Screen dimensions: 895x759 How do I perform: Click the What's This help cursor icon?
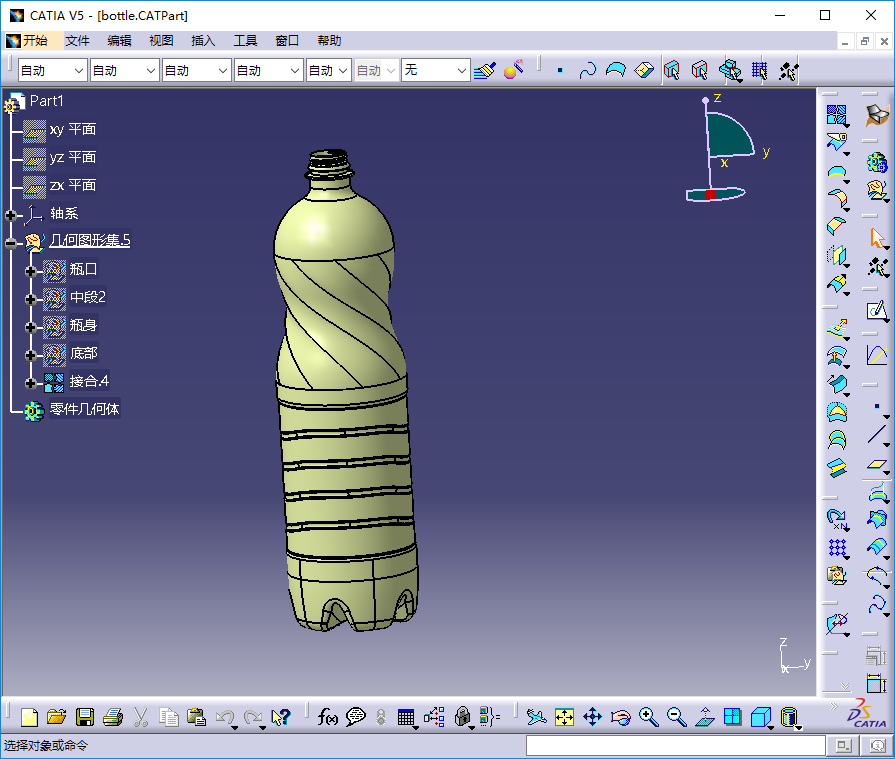pyautogui.click(x=281, y=717)
